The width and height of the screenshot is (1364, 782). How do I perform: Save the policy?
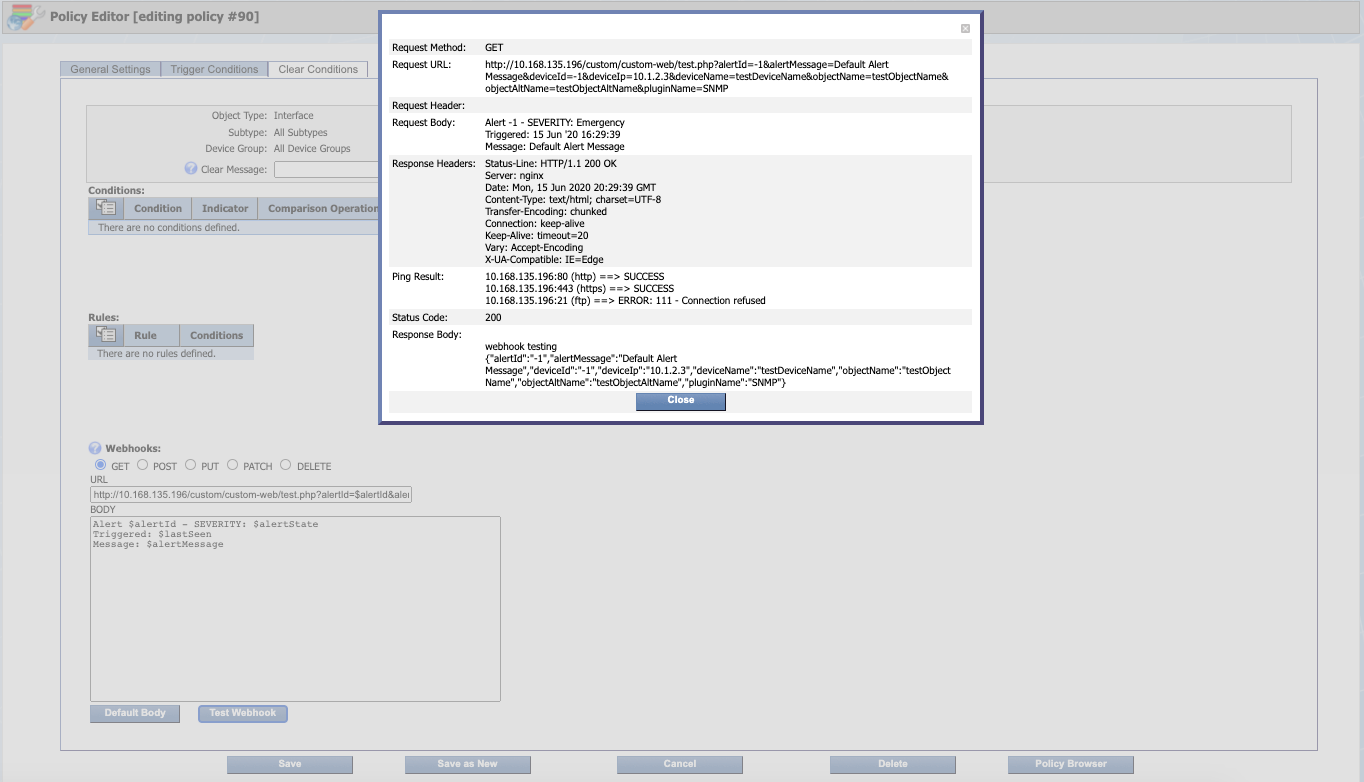point(290,764)
